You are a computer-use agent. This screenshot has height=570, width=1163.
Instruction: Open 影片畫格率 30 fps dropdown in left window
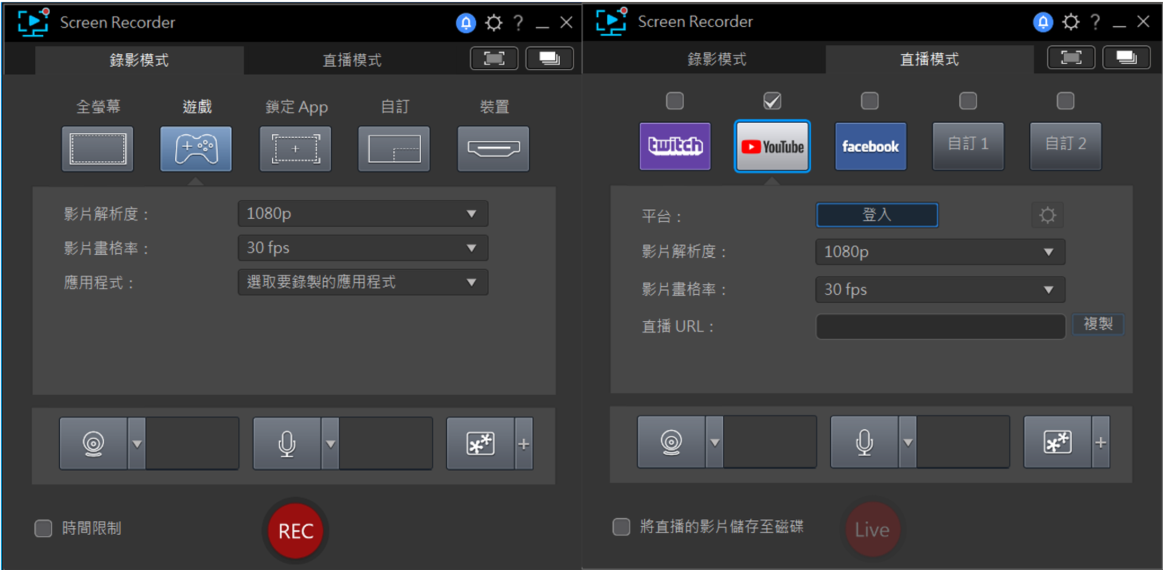(x=363, y=248)
